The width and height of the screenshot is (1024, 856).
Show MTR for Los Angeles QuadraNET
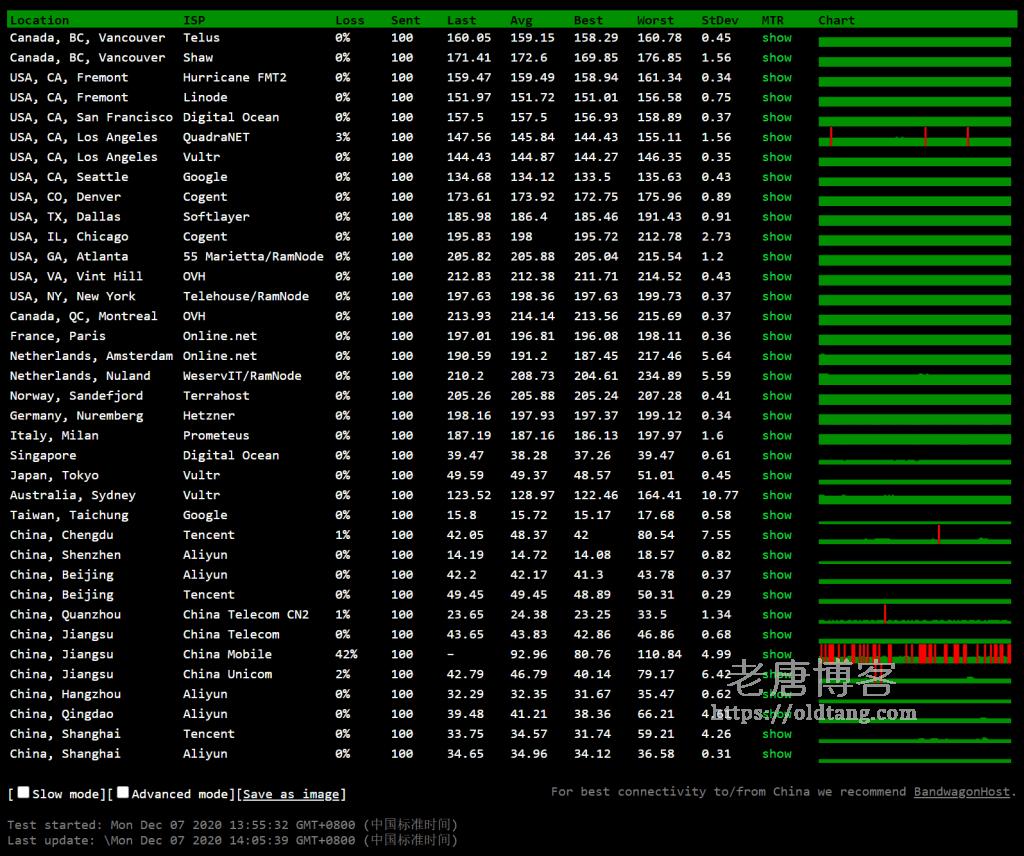776,137
